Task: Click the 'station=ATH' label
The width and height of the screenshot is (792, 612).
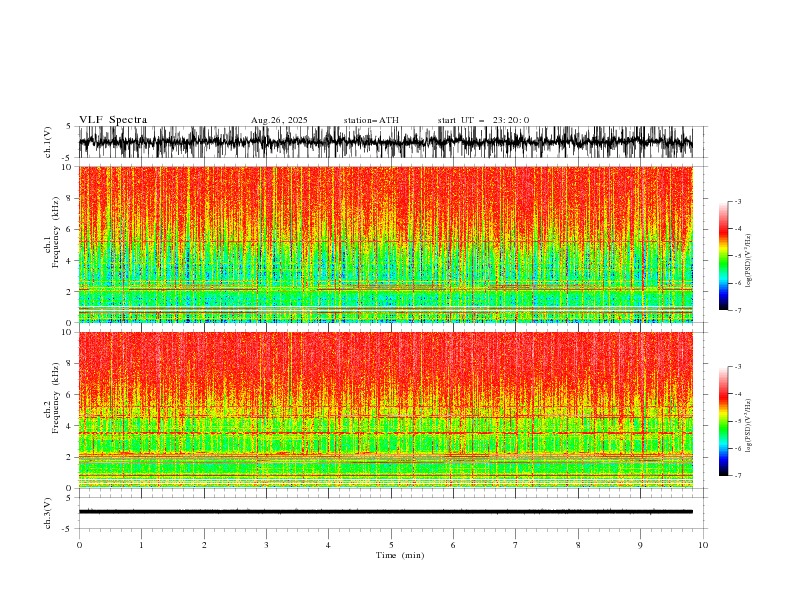Action: click(x=371, y=120)
